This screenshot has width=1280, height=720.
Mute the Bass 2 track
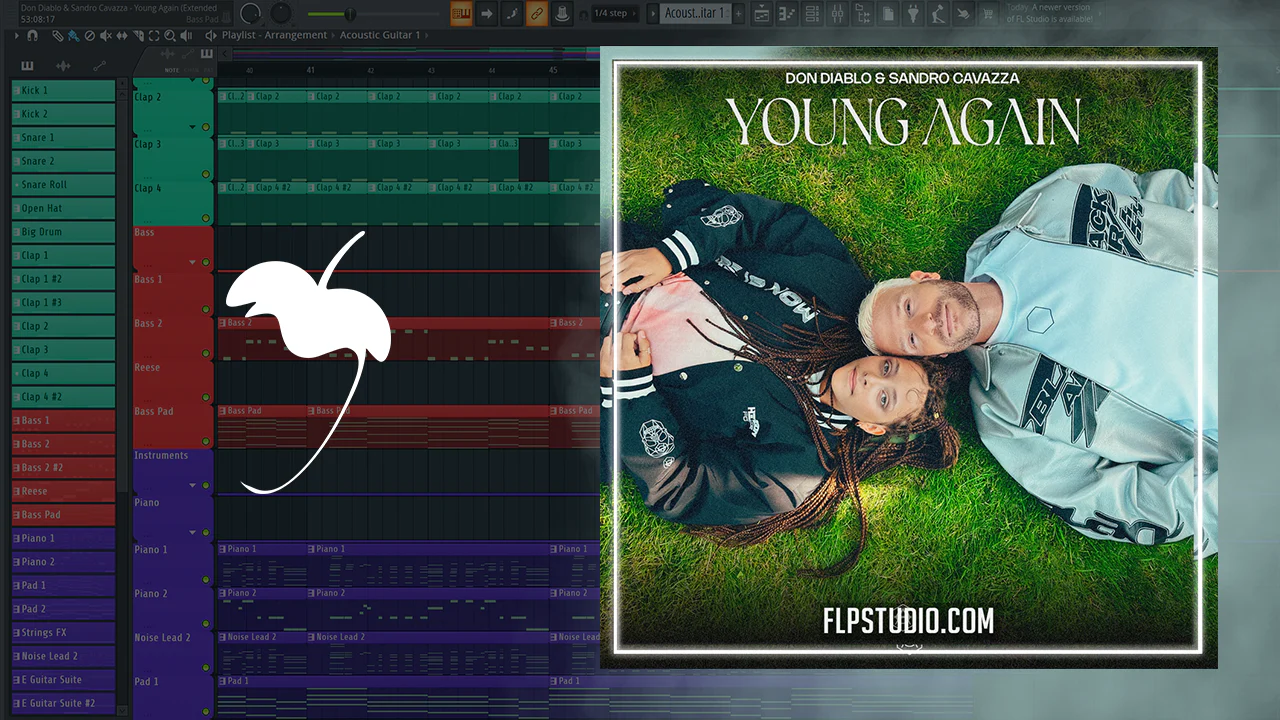(206, 353)
